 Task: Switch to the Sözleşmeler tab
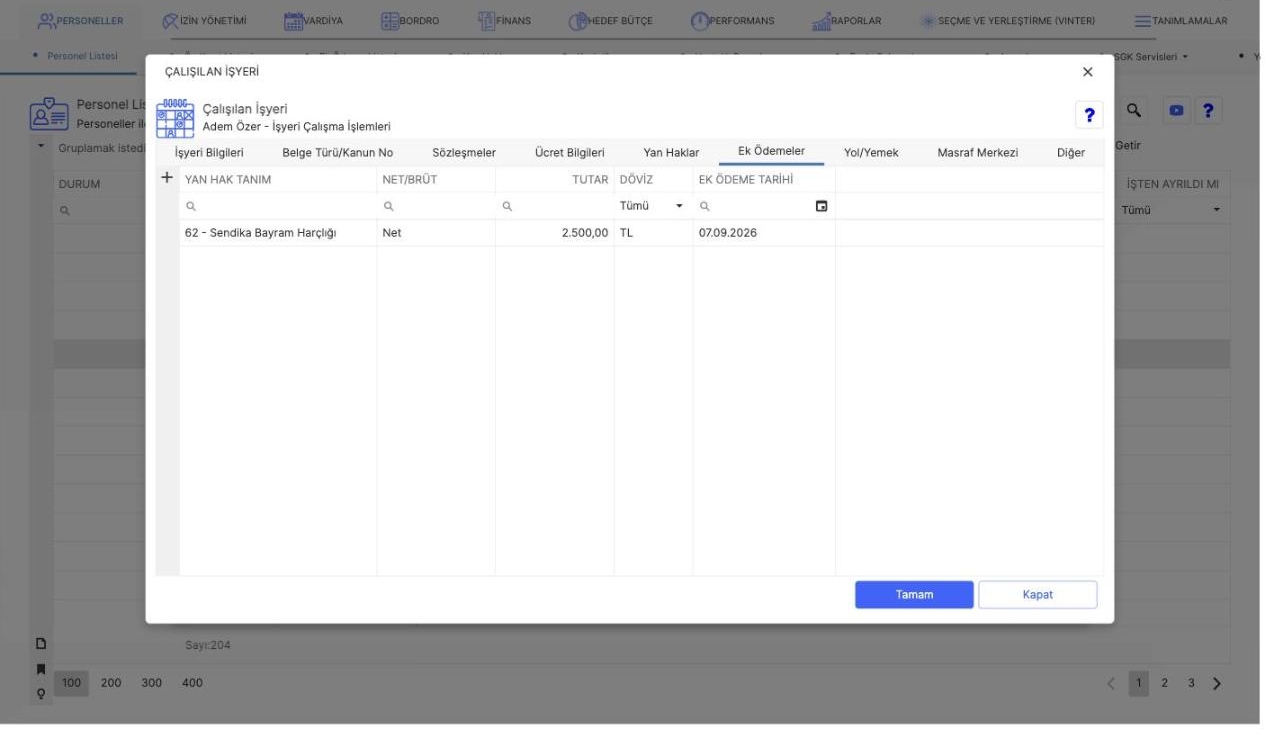tap(464, 153)
